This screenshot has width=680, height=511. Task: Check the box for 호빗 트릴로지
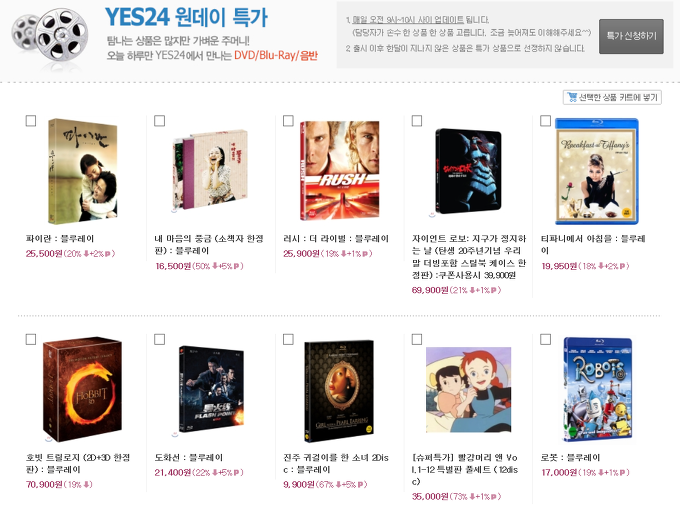tap(31, 339)
